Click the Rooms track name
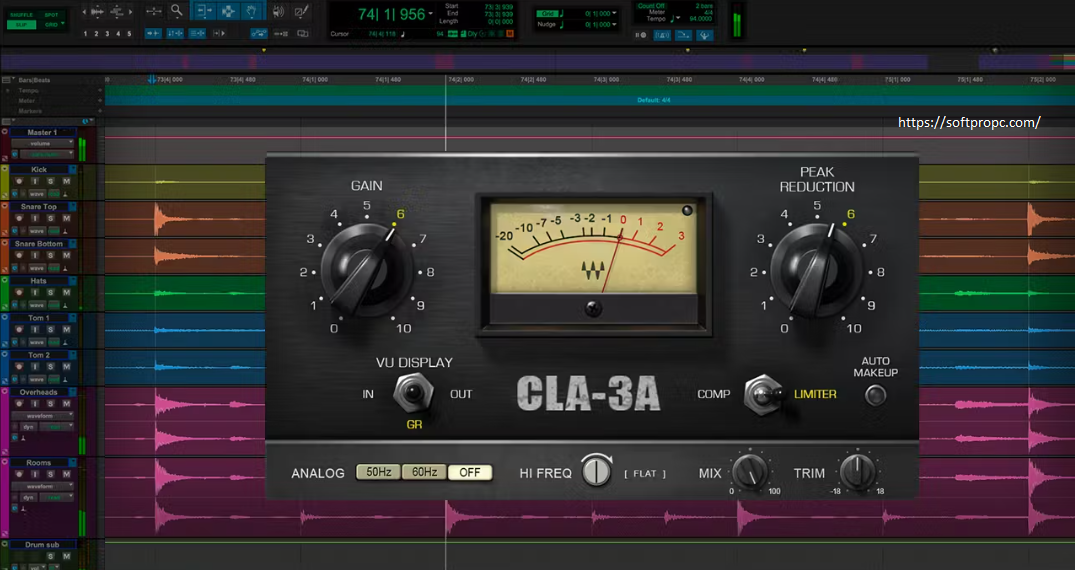Screen dimensions: 1075x570 38,463
